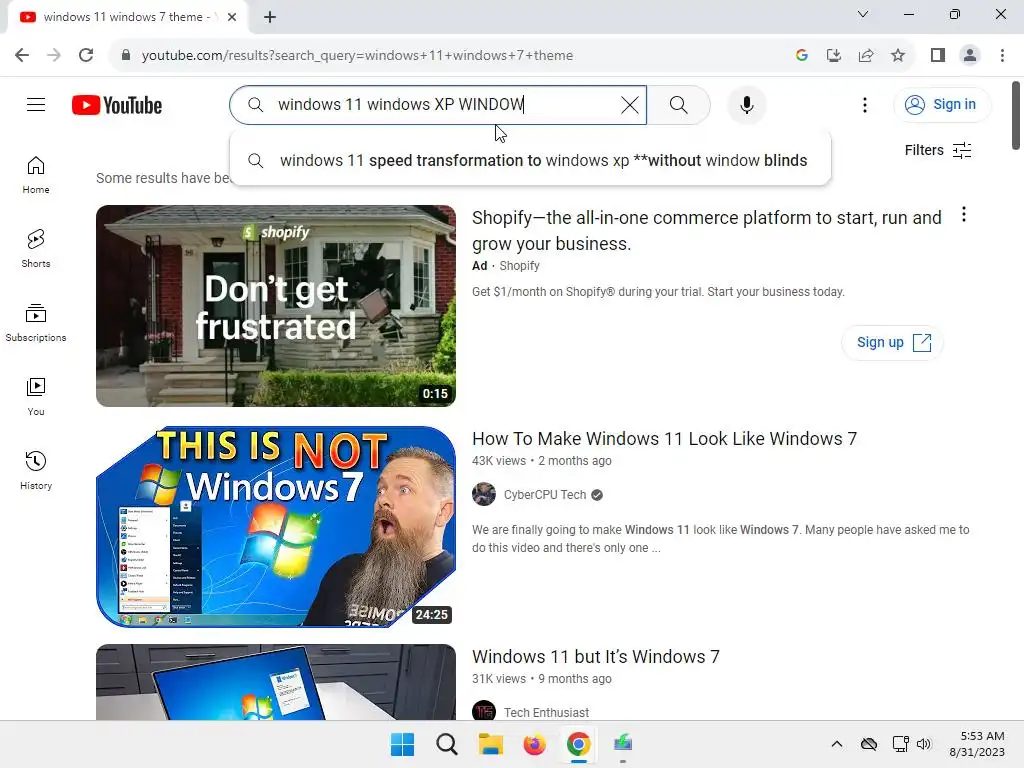Submit search with the magnifier button
The width and height of the screenshot is (1024, 768).
coord(679,104)
